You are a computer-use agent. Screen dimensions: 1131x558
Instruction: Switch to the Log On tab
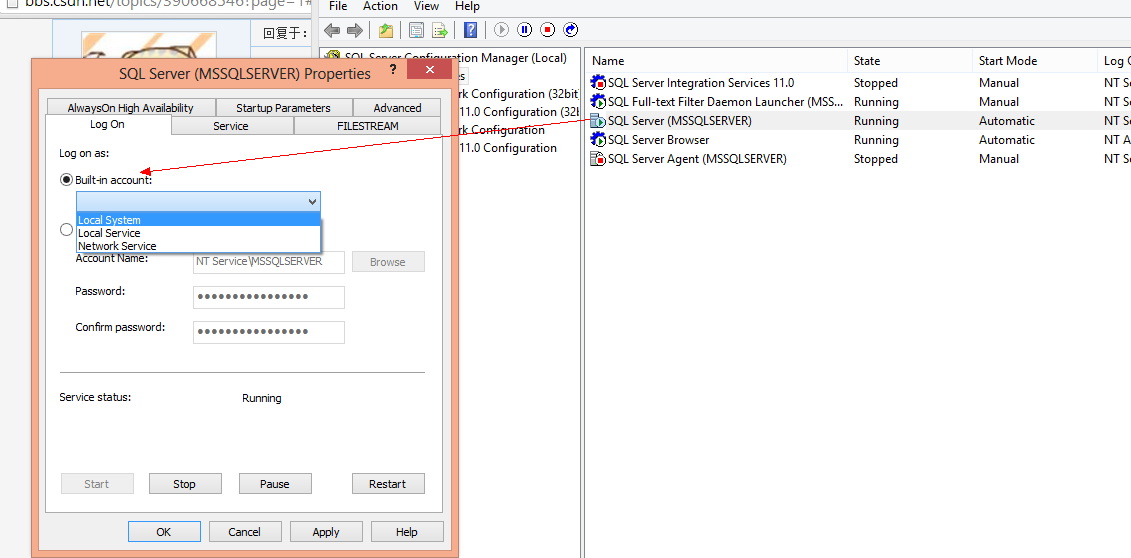pyautogui.click(x=107, y=125)
